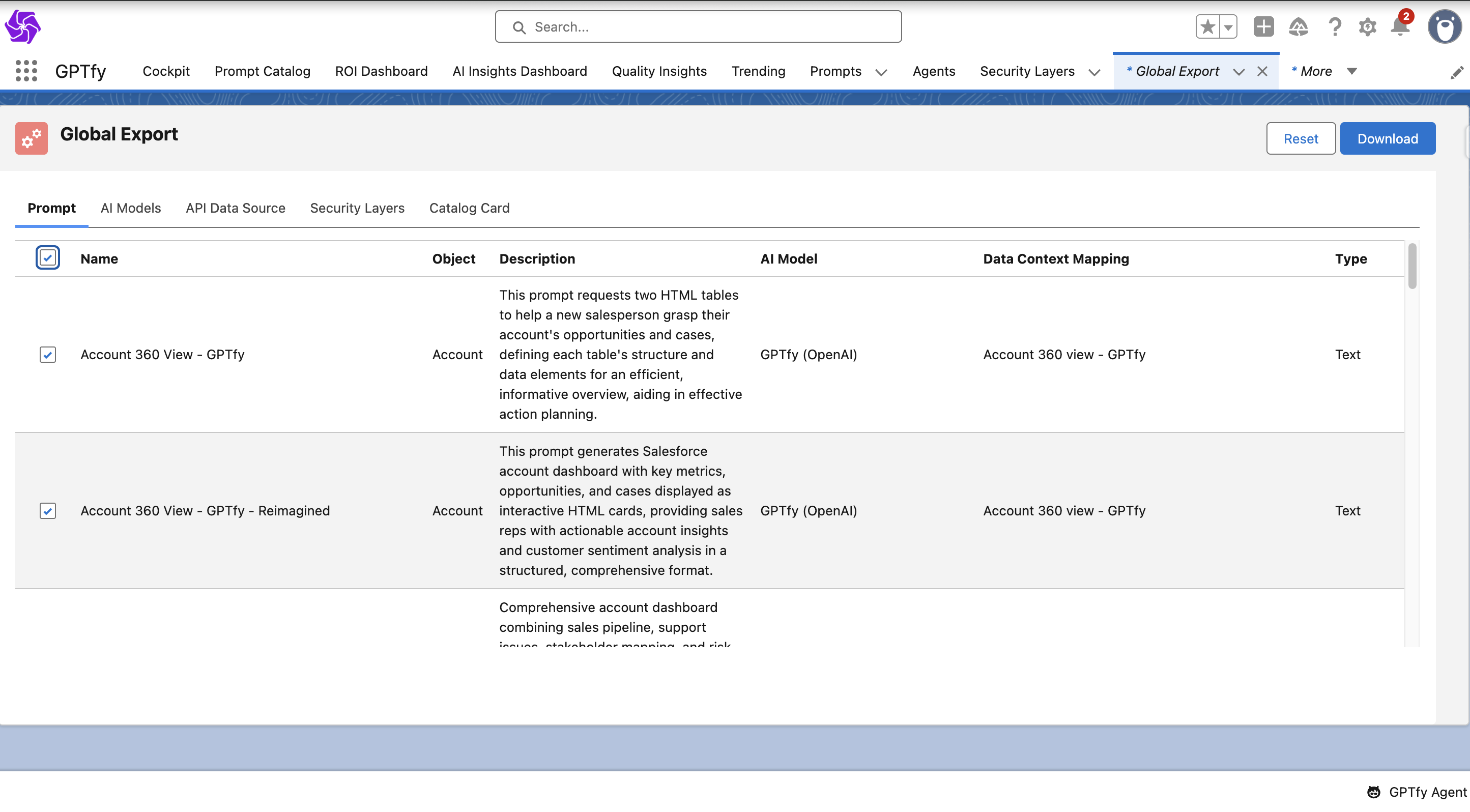Switch to the Catalog Card tab
The height and width of the screenshot is (812, 1470).
click(469, 208)
